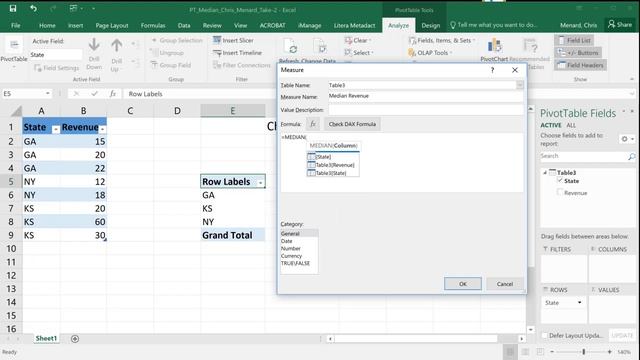Click OK in the Measure dialog
Image resolution: width=640 pixels, height=360 pixels.
[462, 284]
